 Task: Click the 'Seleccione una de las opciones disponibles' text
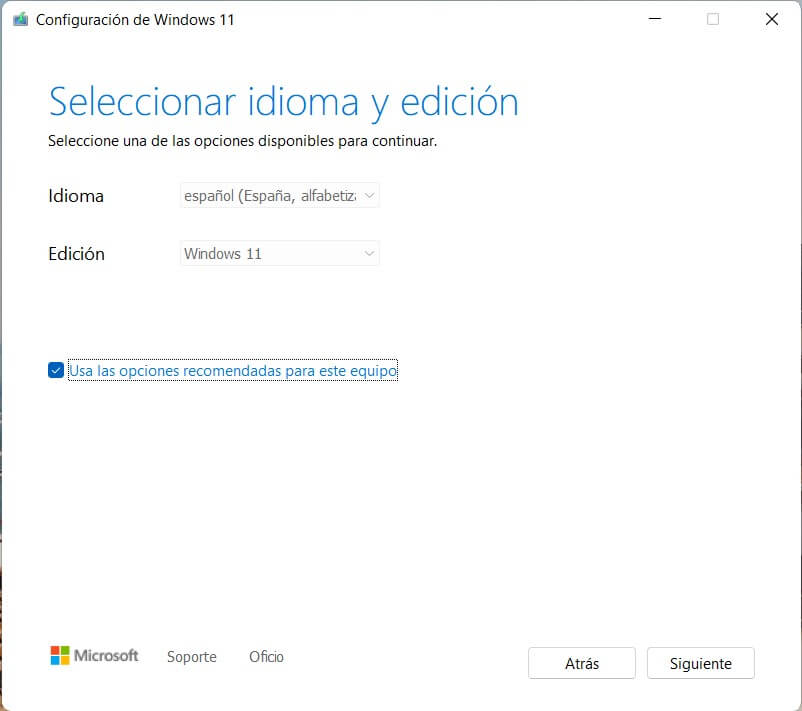coord(242,141)
